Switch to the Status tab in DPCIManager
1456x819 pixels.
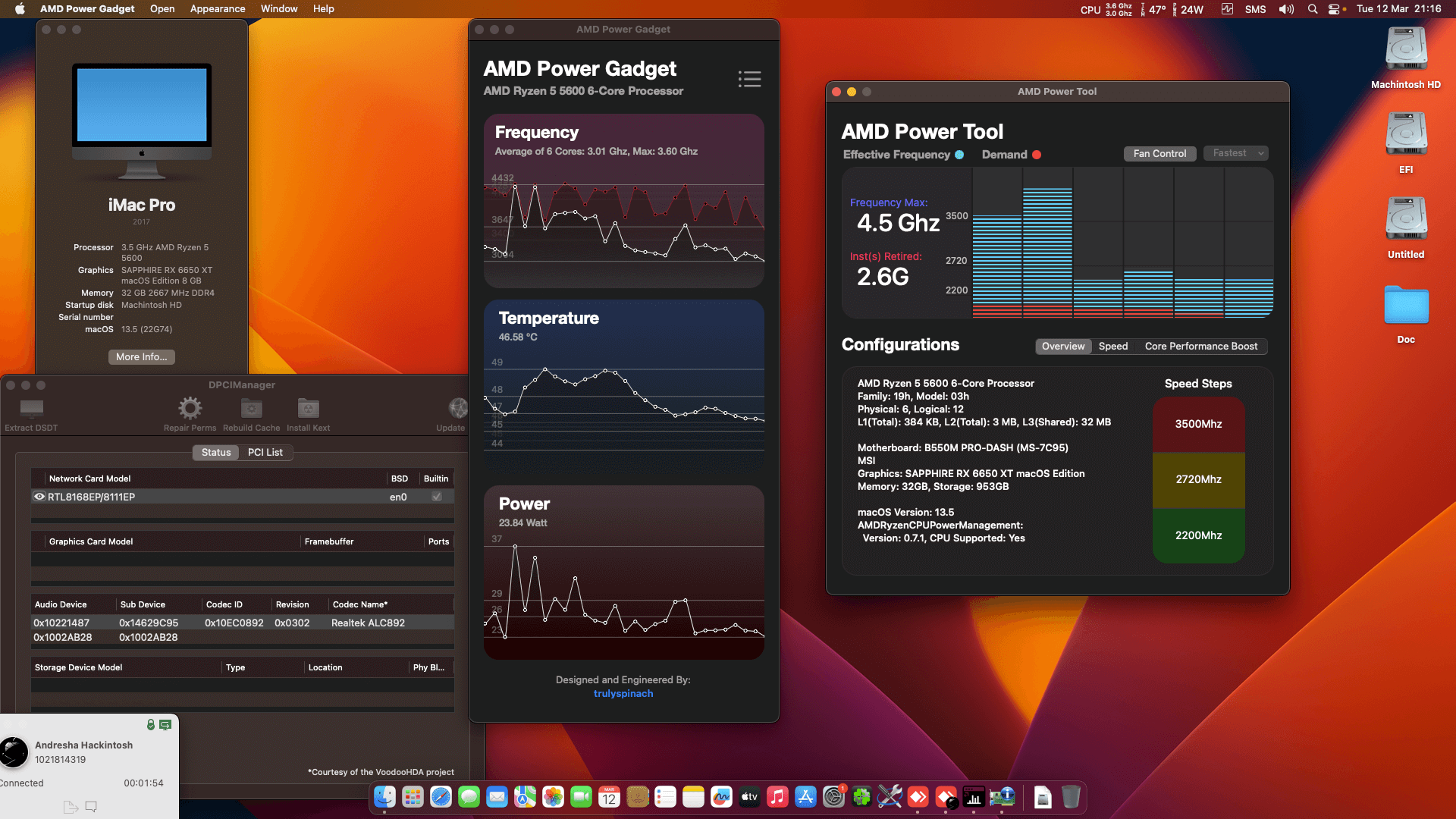pos(216,452)
